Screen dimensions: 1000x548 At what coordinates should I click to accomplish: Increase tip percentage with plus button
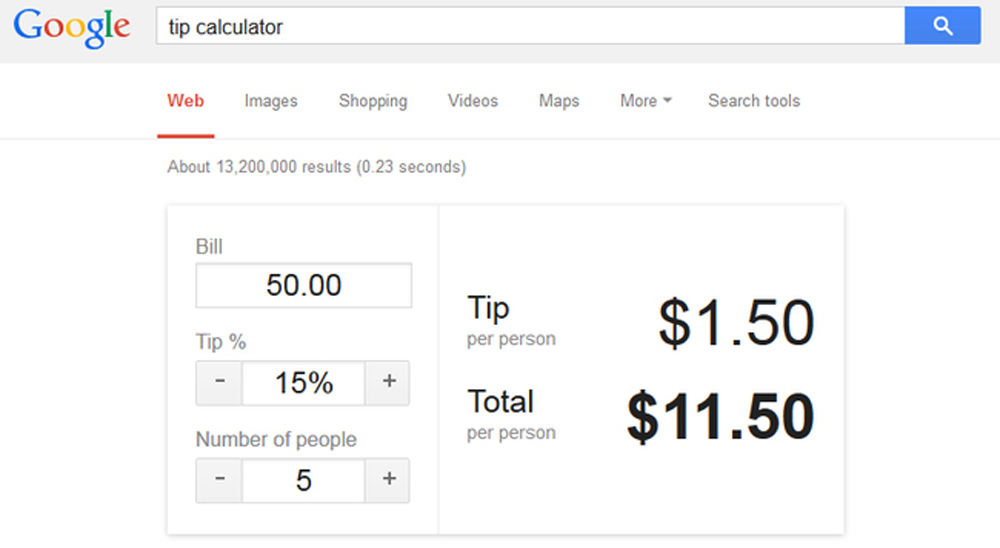[x=387, y=383]
